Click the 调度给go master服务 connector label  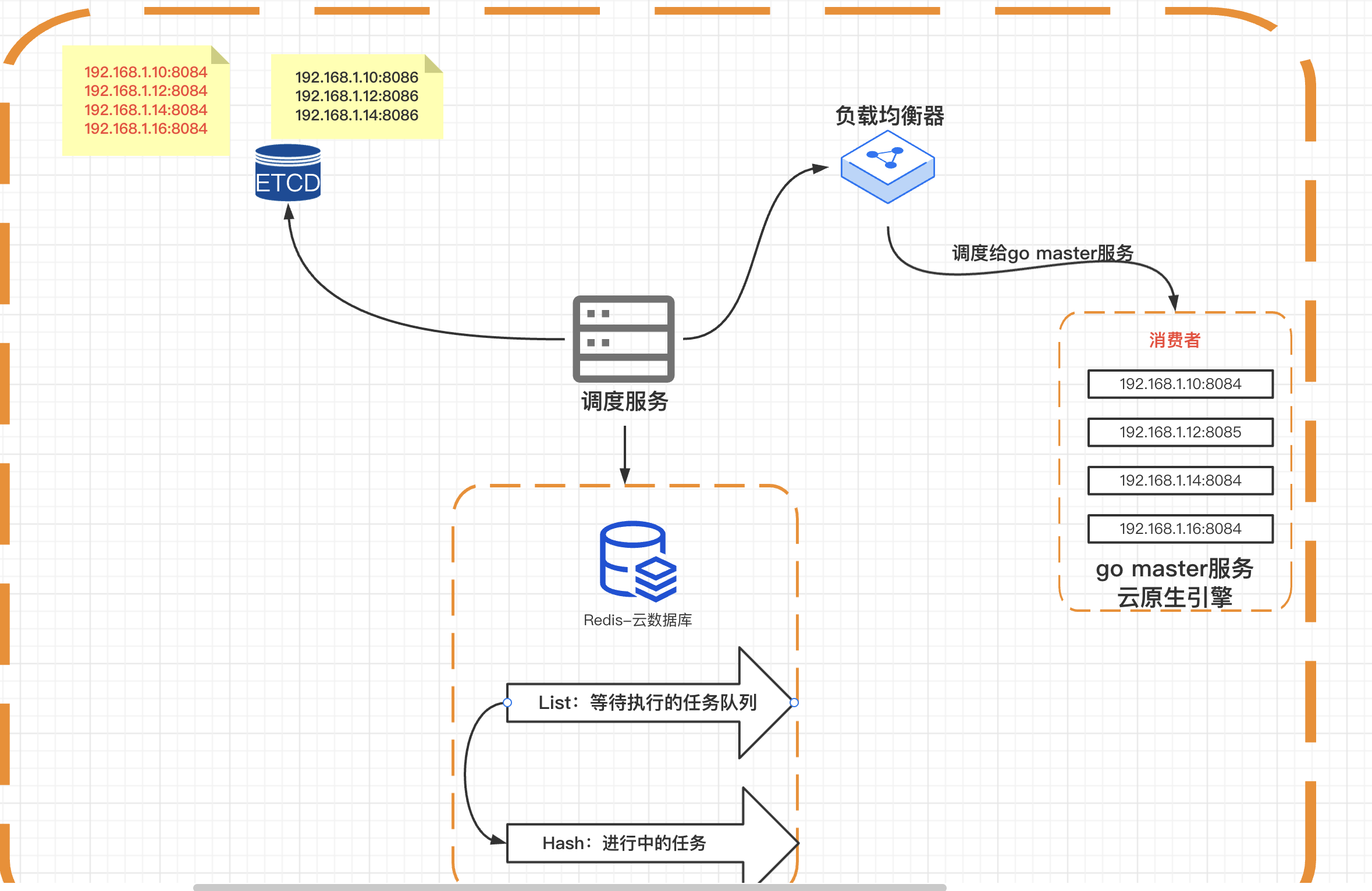click(x=1043, y=253)
